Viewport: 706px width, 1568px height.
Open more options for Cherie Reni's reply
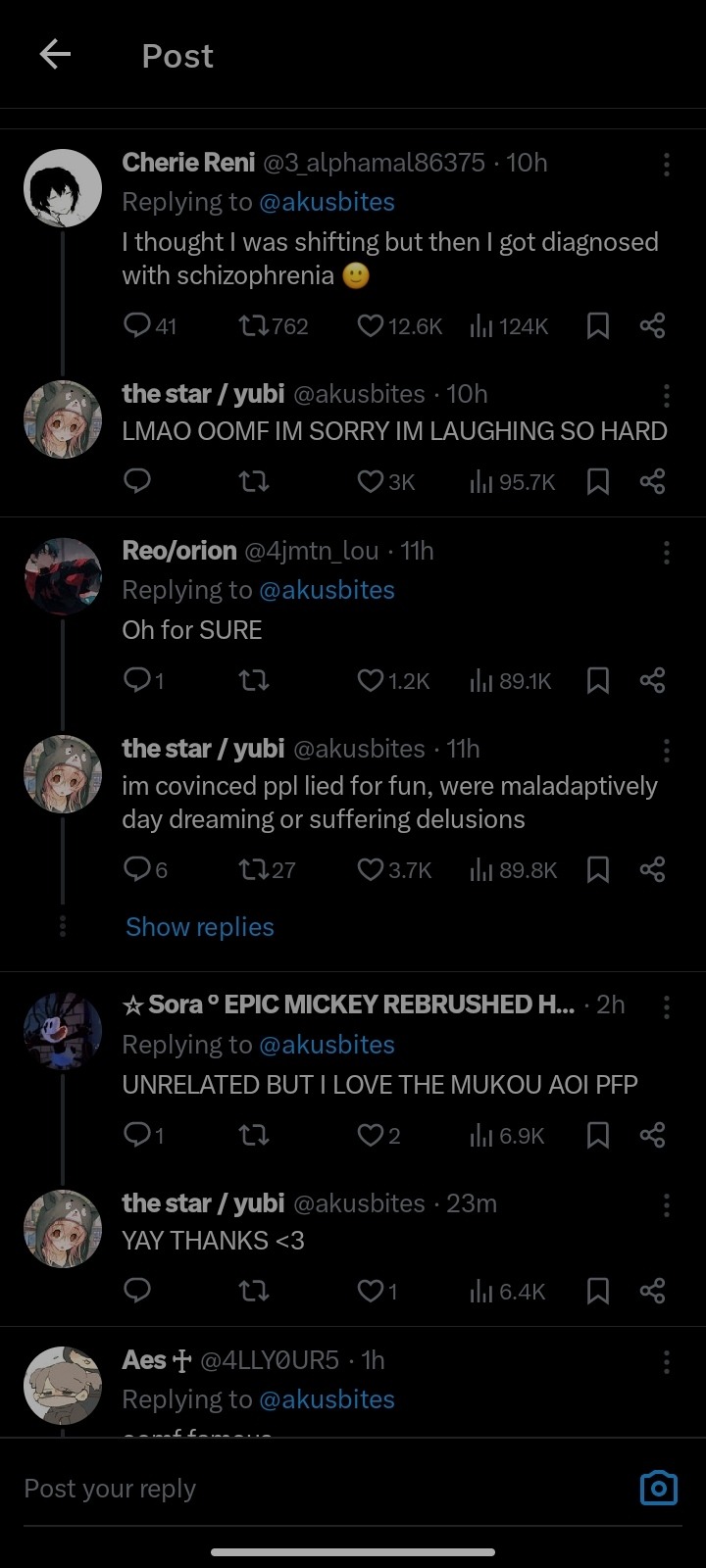666,165
